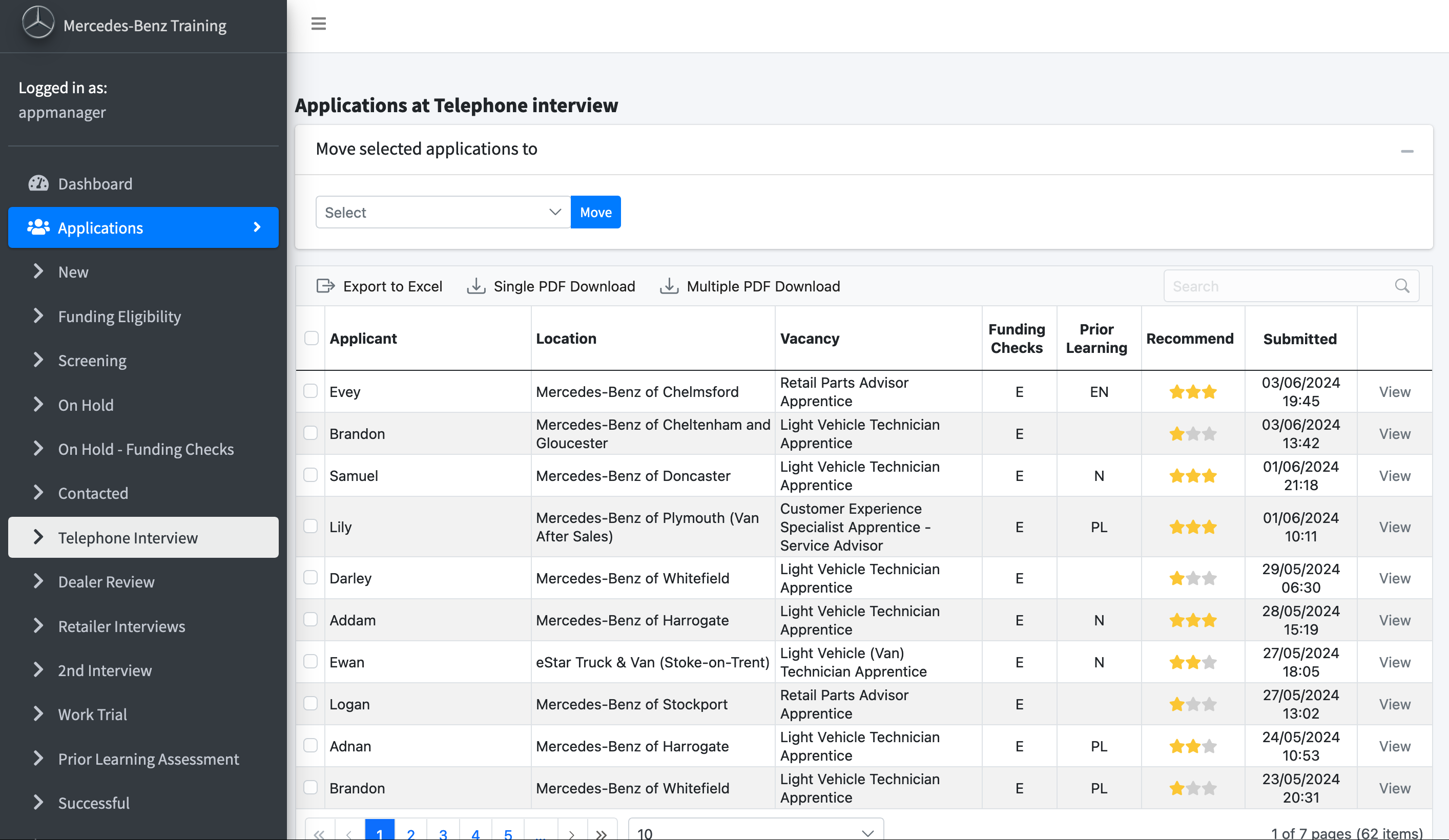Click the Move button
This screenshot has height=840, width=1449.
pyautogui.click(x=596, y=212)
